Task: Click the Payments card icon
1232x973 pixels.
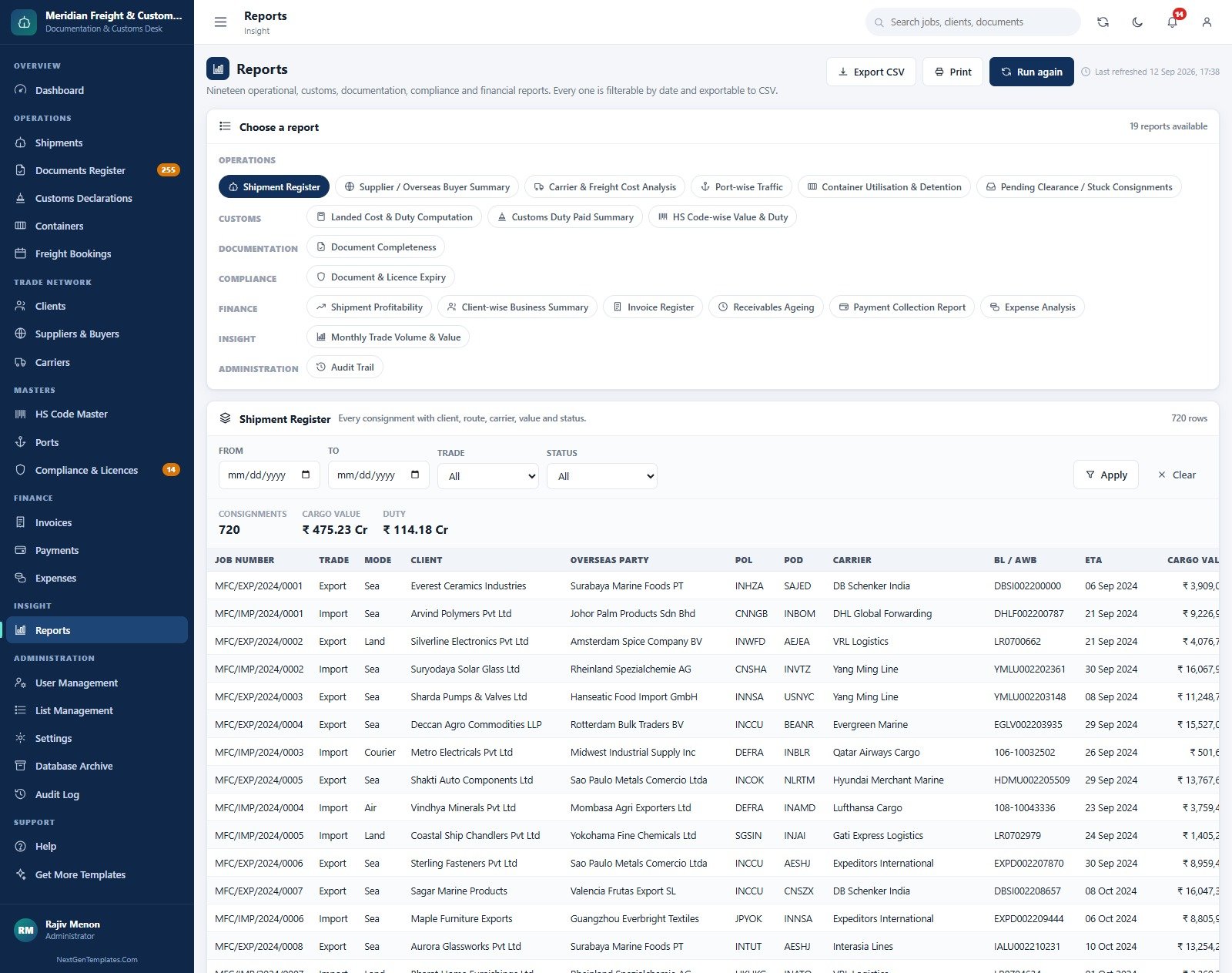Action: point(21,550)
